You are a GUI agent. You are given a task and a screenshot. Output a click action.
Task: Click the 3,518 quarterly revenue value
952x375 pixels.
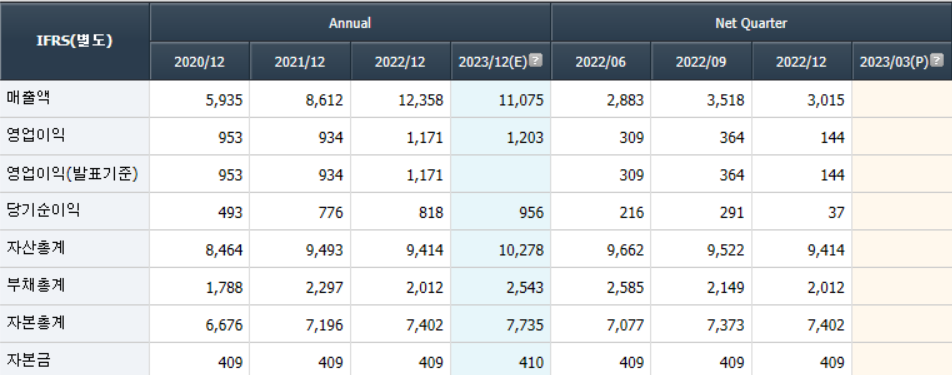[726, 100]
